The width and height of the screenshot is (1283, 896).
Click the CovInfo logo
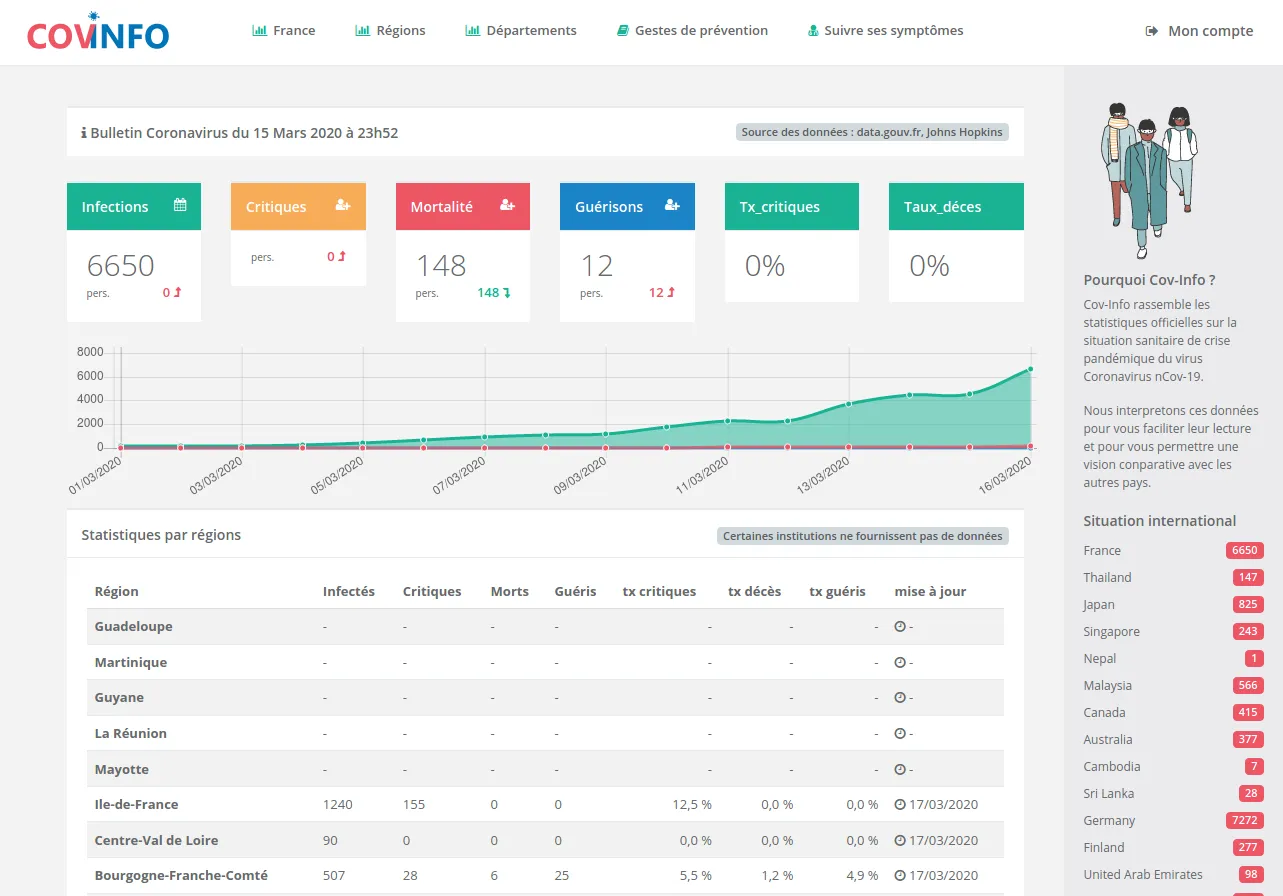point(98,32)
